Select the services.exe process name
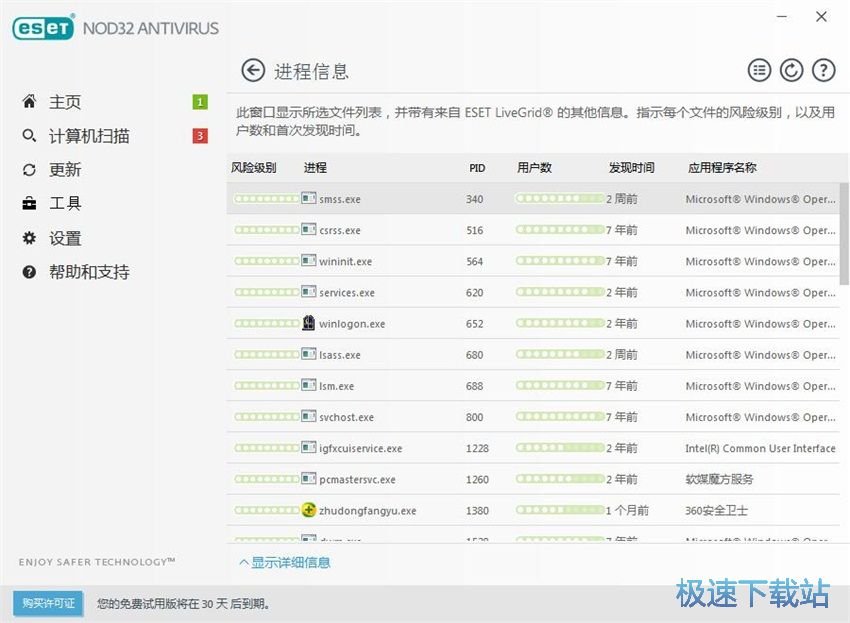This screenshot has height=623, width=850. coord(347,293)
